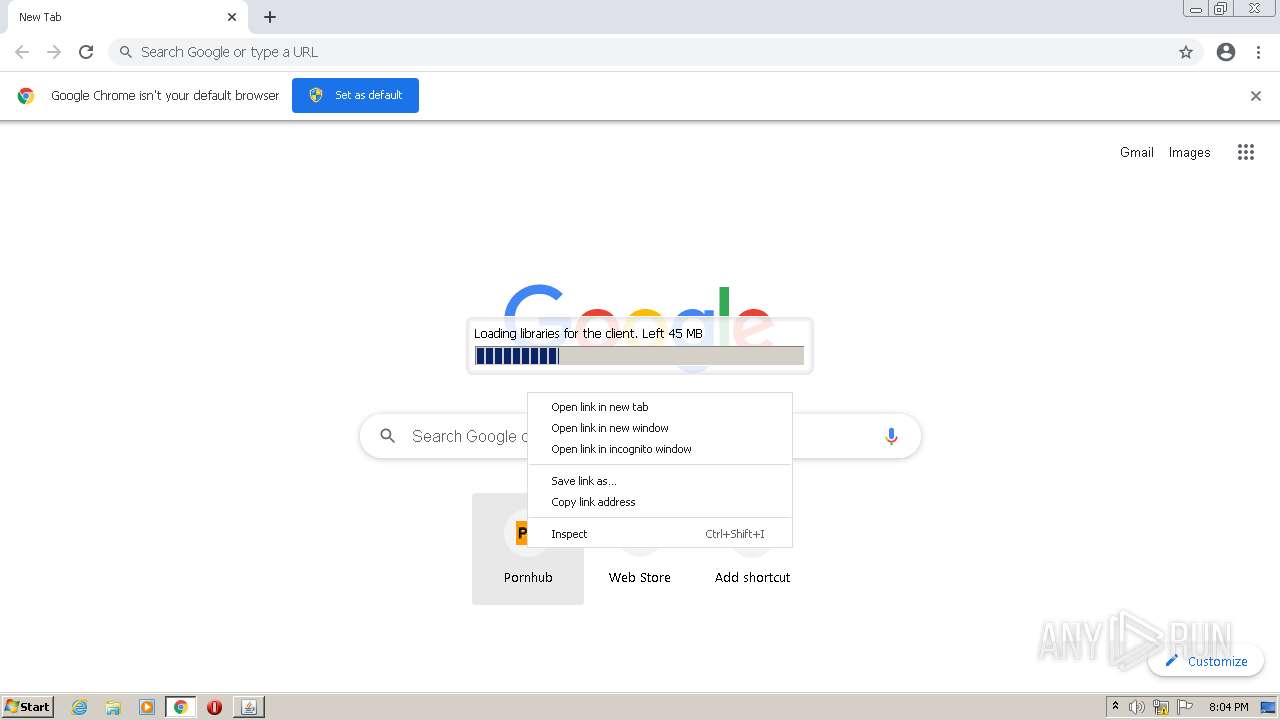The height and width of the screenshot is (720, 1280).
Task: Click the magnifier in Google search box
Action: (388, 436)
